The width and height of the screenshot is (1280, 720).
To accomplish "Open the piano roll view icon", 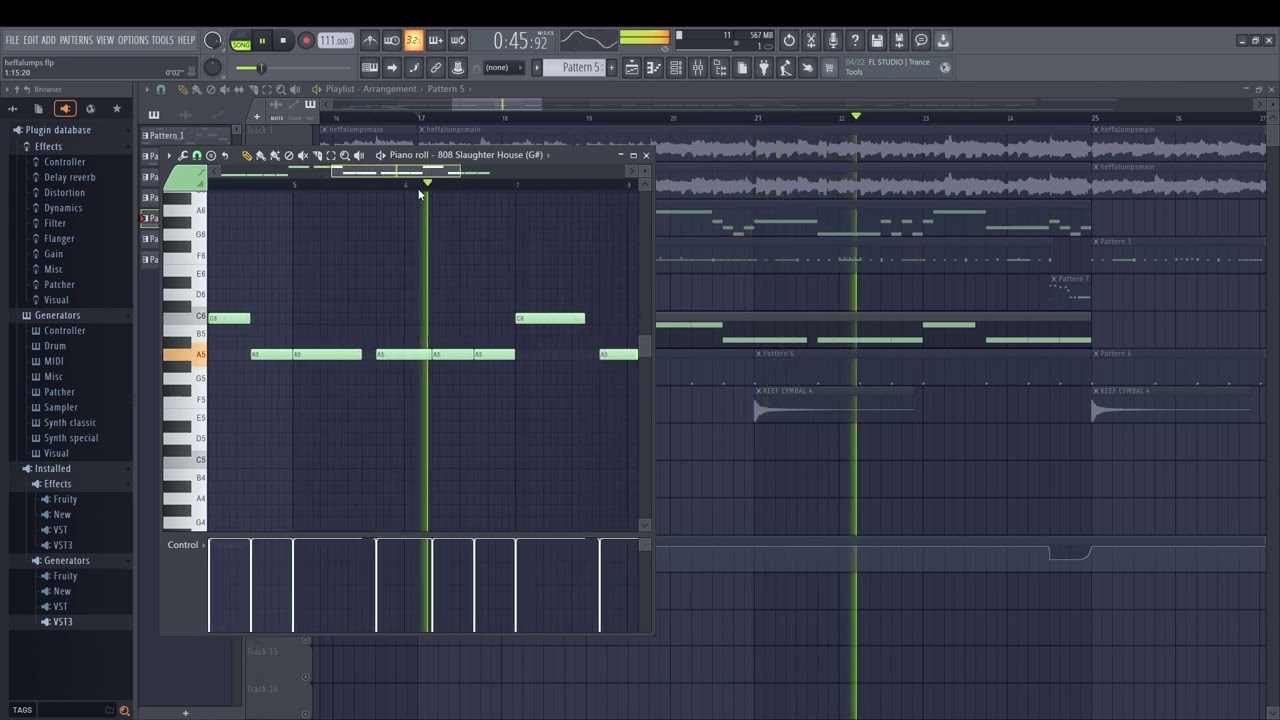I will pyautogui.click(x=653, y=68).
